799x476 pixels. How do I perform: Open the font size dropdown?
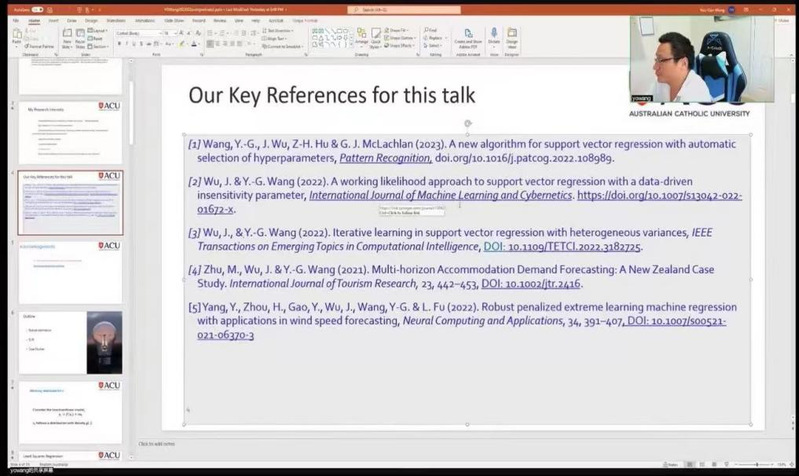pos(176,33)
